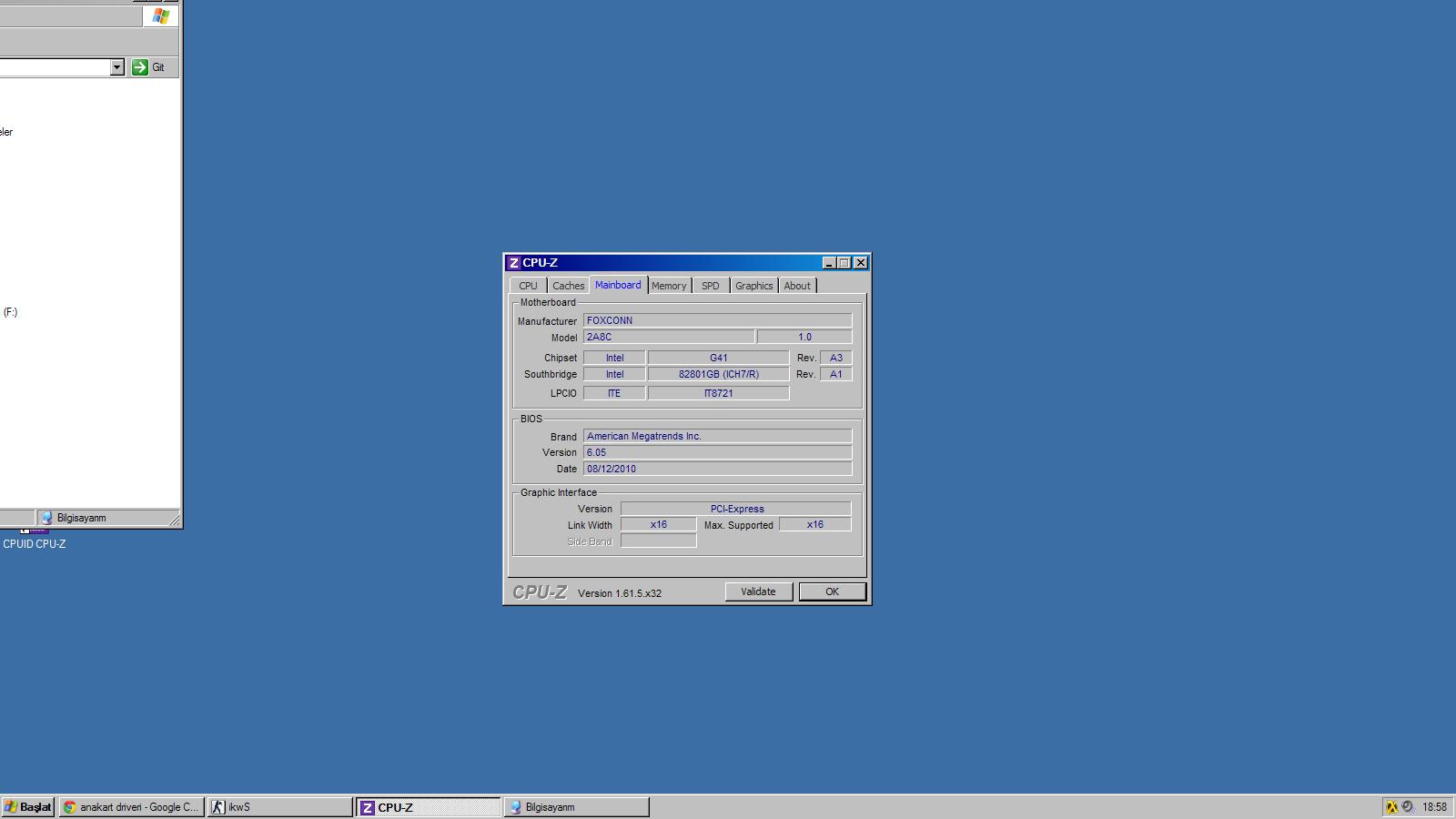The image size is (1456, 819).
Task: Click the empty Side Band field
Action: tap(658, 541)
